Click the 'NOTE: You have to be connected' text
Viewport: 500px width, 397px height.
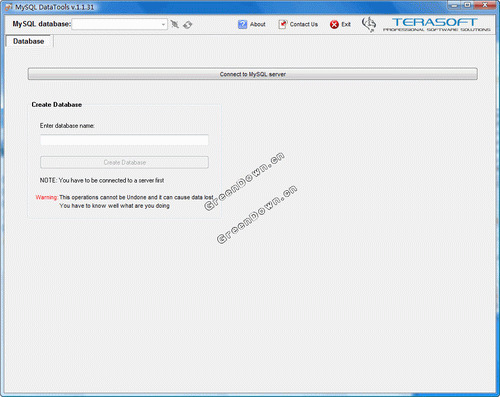[x=102, y=180]
